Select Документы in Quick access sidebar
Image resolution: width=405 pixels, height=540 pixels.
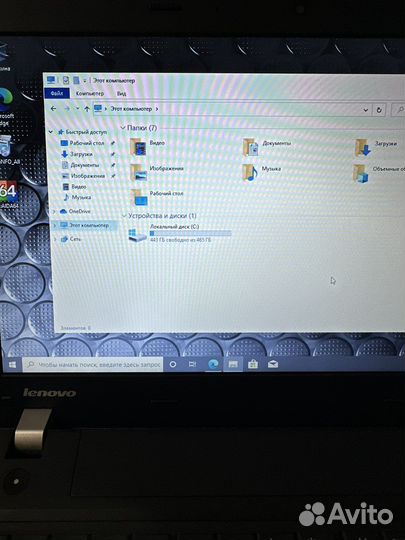pyautogui.click(x=85, y=165)
